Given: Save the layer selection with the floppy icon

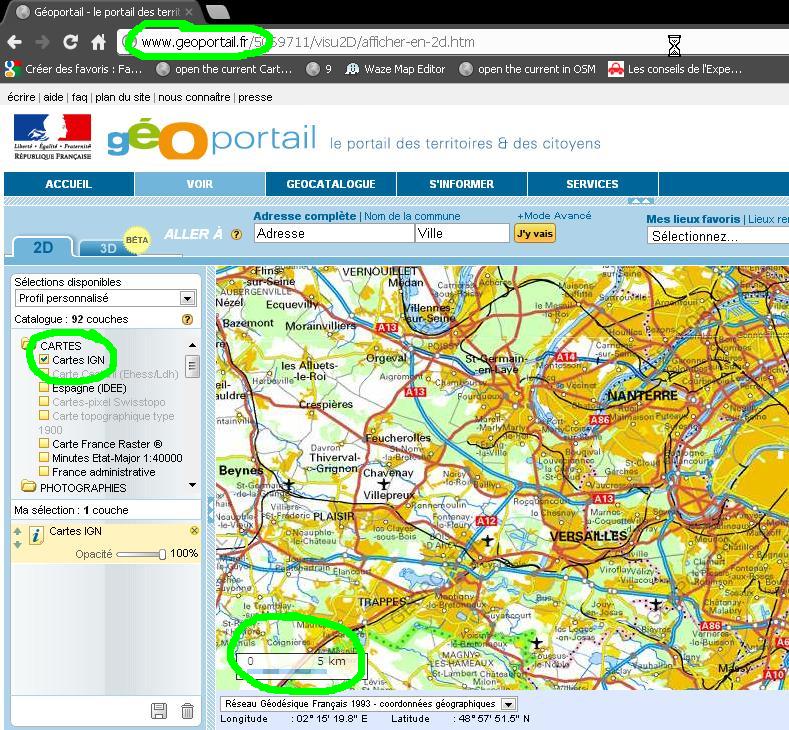Looking at the screenshot, I should coord(159,711).
